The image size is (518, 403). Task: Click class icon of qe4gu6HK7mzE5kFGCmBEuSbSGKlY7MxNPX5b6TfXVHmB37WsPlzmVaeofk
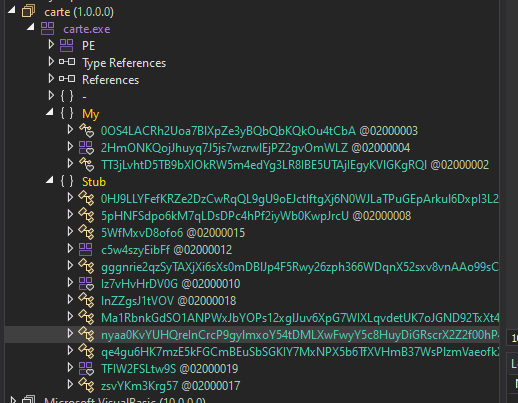pyautogui.click(x=86, y=351)
